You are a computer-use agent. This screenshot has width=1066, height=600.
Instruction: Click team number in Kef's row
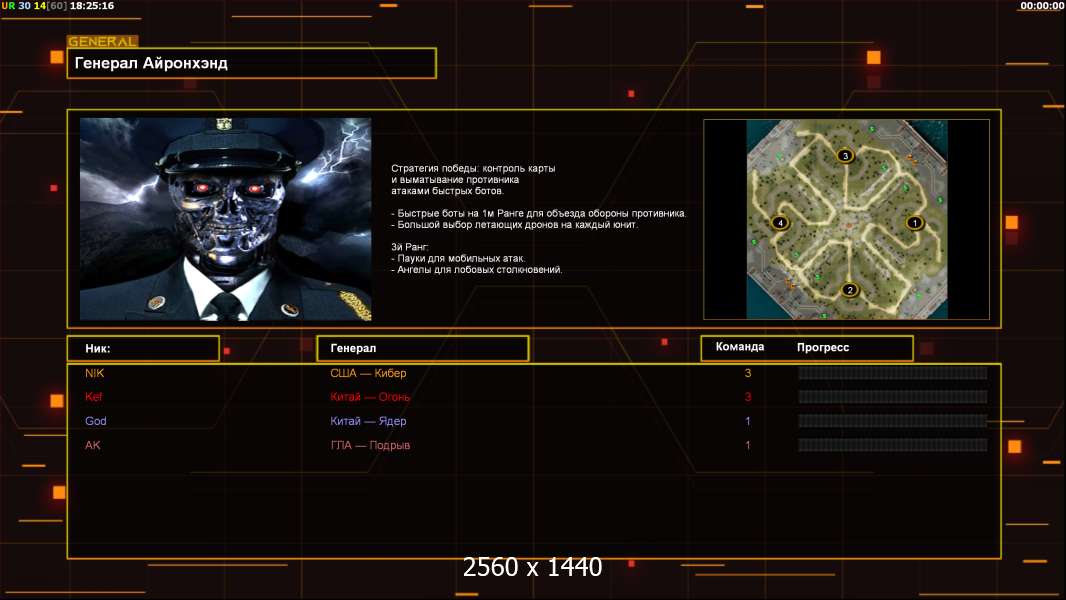[x=748, y=397]
